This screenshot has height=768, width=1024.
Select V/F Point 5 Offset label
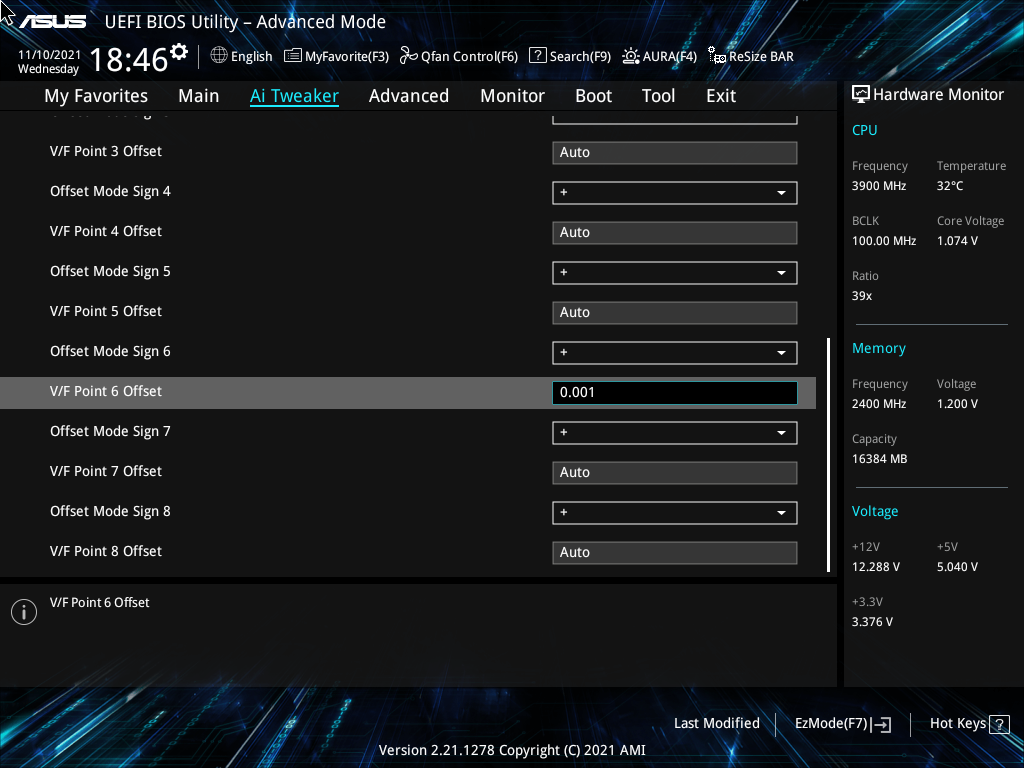[106, 312]
